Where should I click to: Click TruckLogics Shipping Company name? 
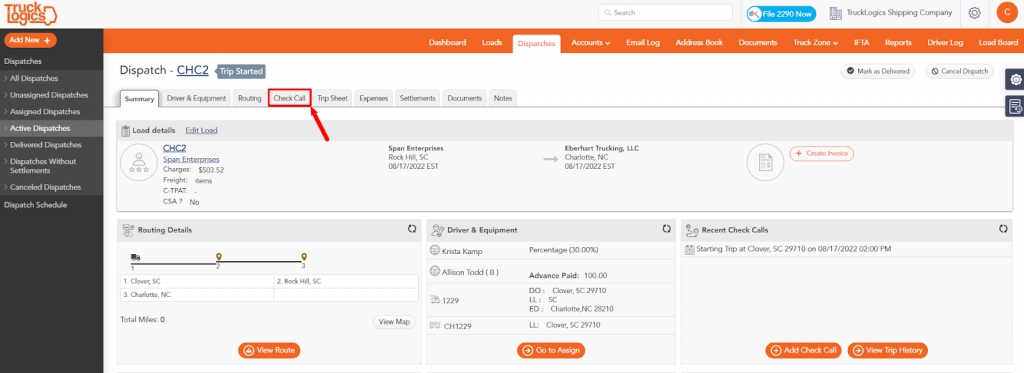899,12
